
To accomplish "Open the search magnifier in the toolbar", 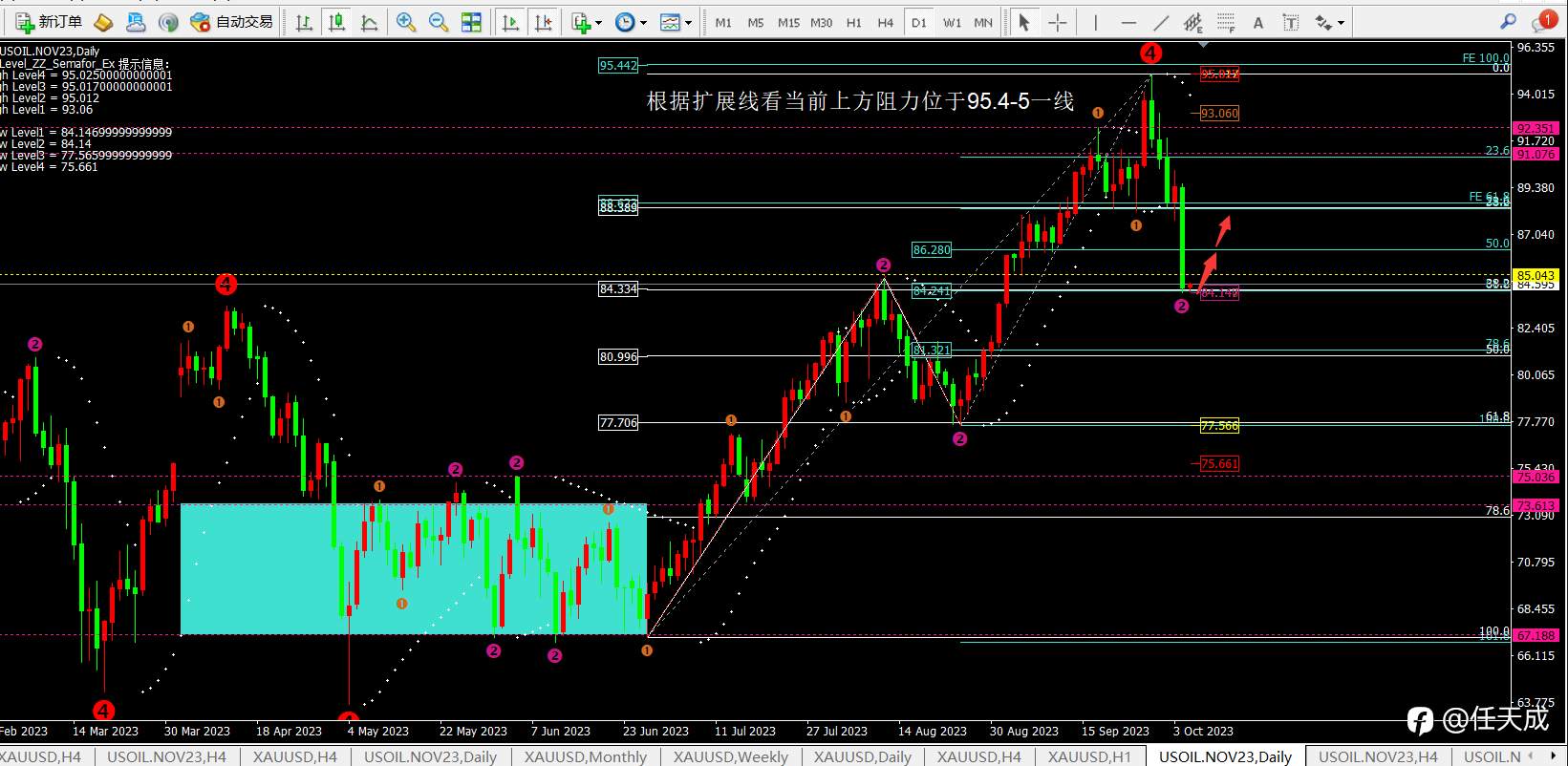I will 1508,21.
